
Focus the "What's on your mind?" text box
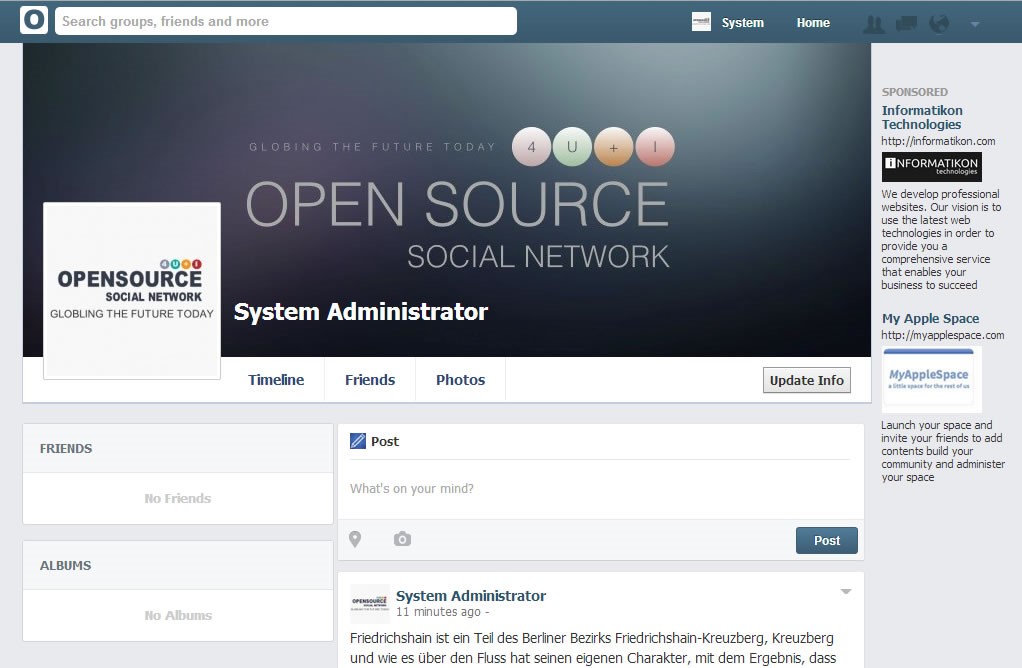[x=600, y=489]
